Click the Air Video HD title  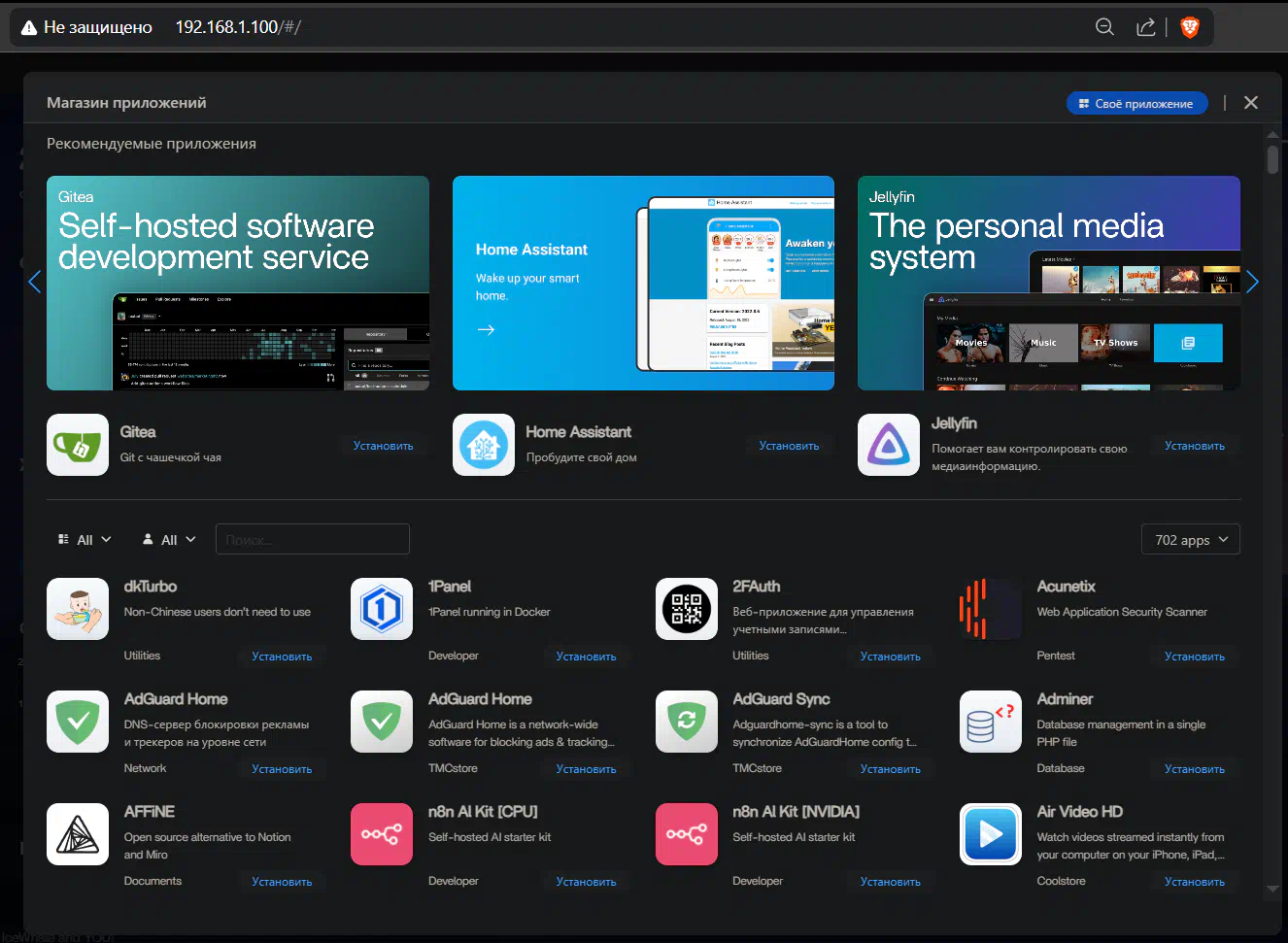coord(1079,812)
